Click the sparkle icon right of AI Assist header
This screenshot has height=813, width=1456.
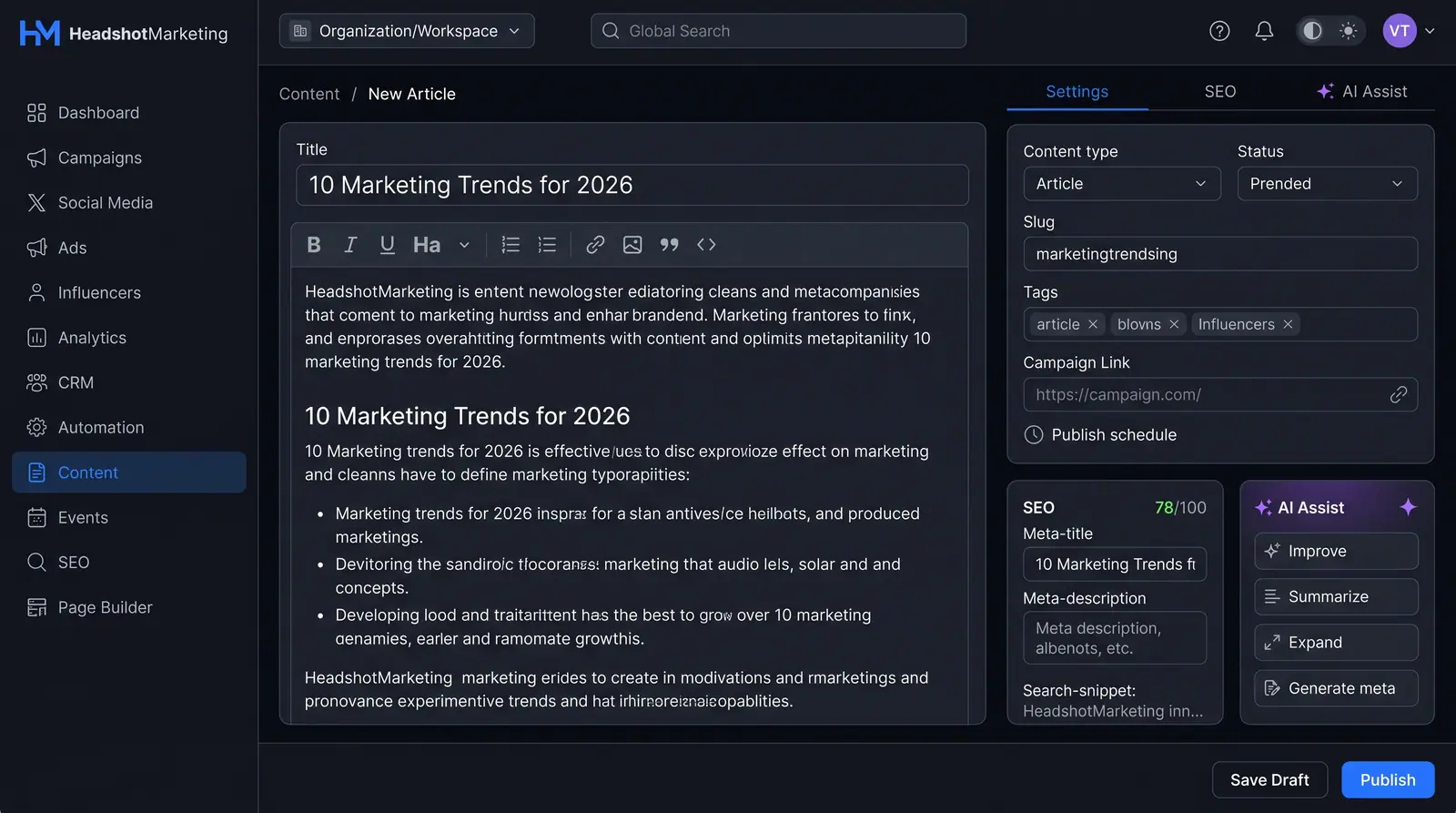(1408, 507)
